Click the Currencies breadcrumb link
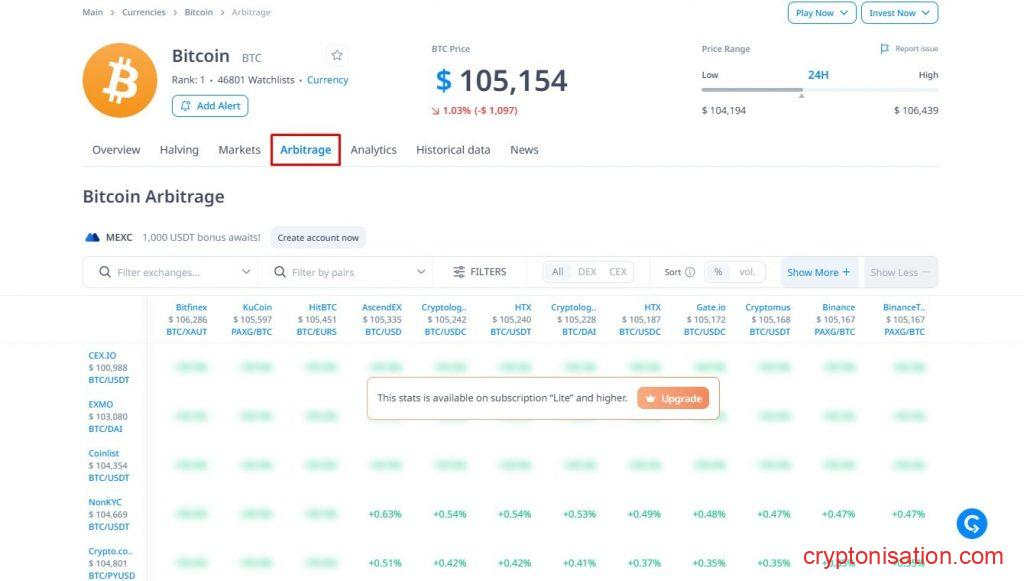This screenshot has width=1024, height=581. click(x=144, y=13)
